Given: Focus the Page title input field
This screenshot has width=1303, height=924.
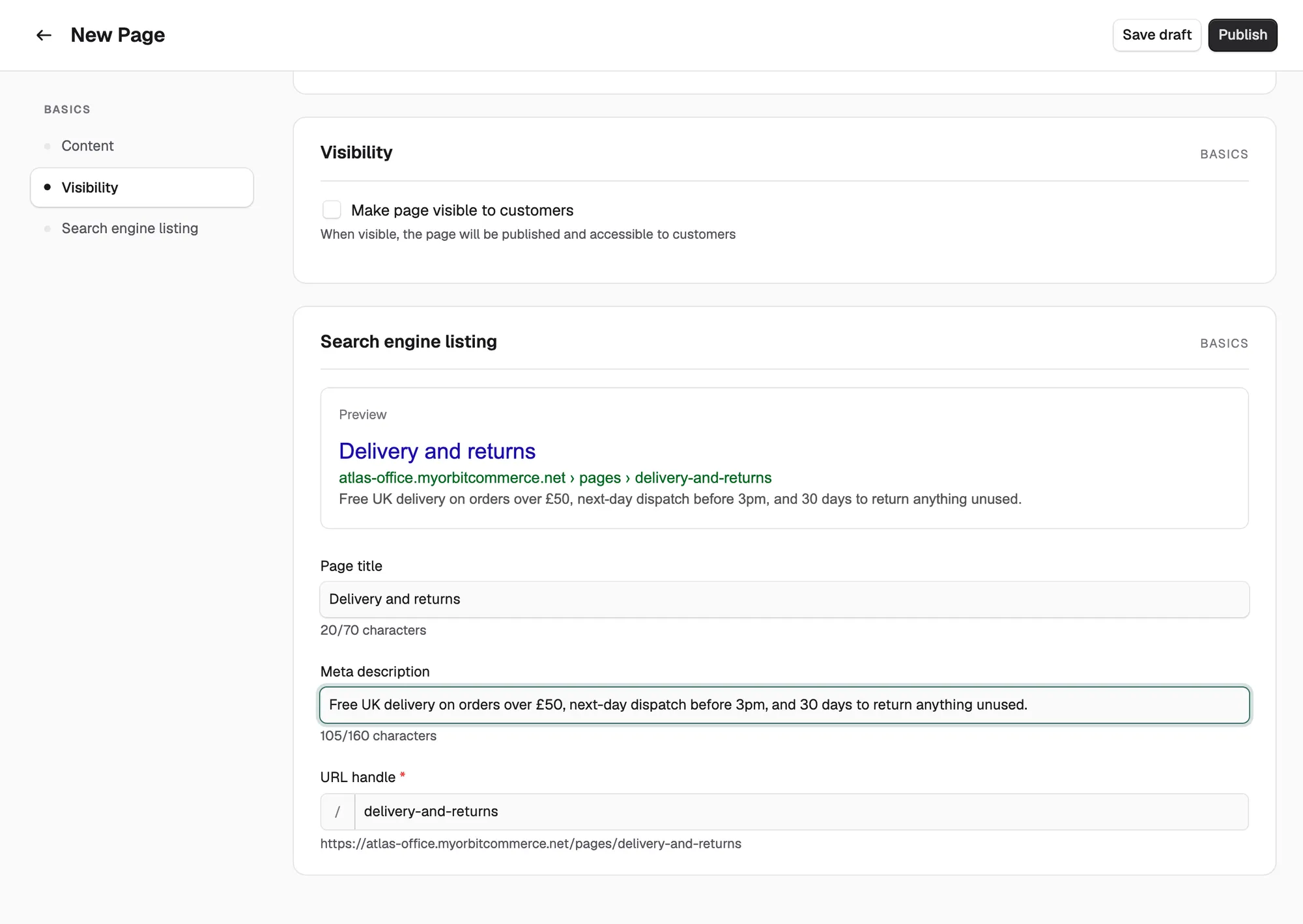Looking at the screenshot, I should point(784,599).
